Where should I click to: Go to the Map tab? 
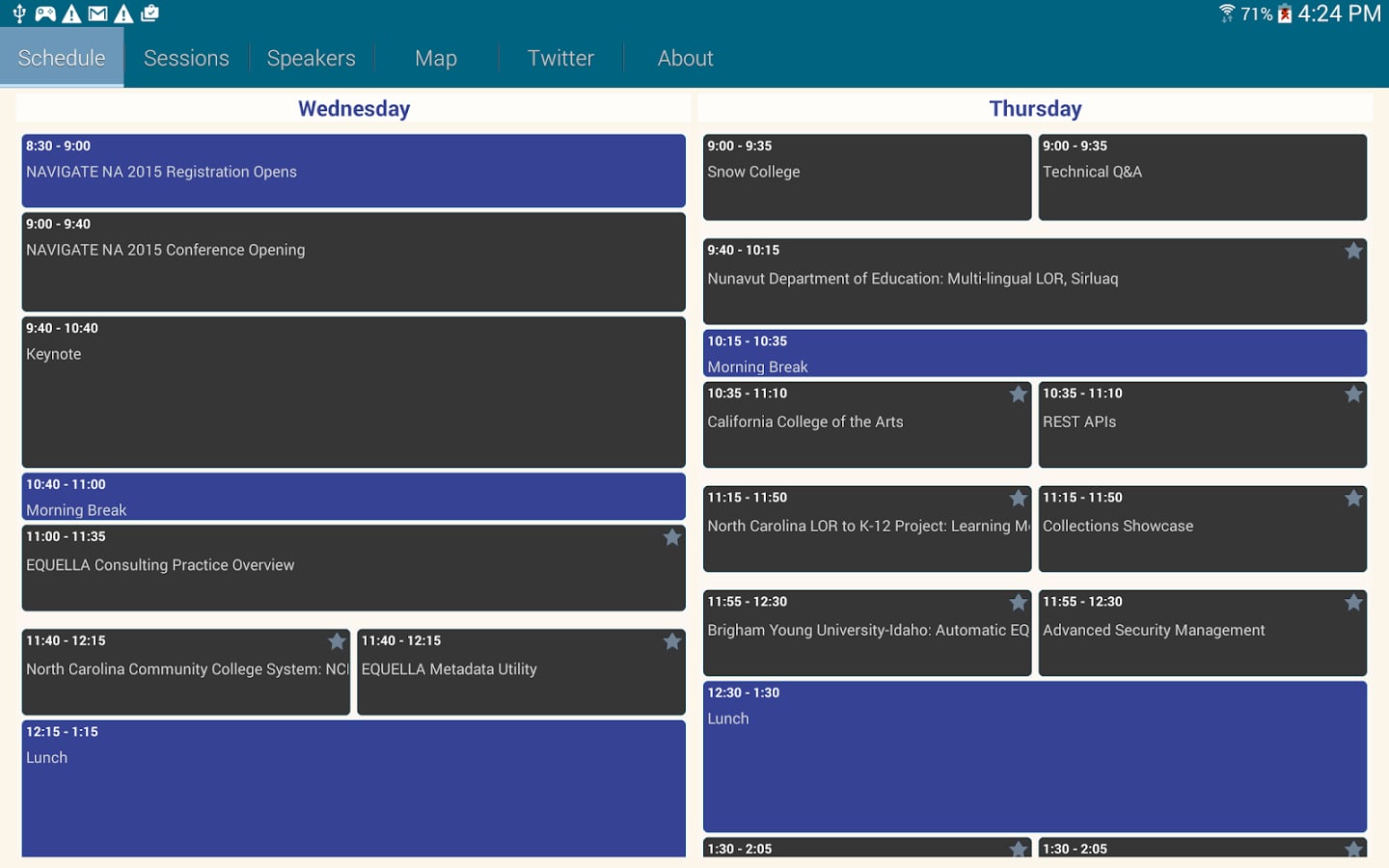(x=436, y=58)
